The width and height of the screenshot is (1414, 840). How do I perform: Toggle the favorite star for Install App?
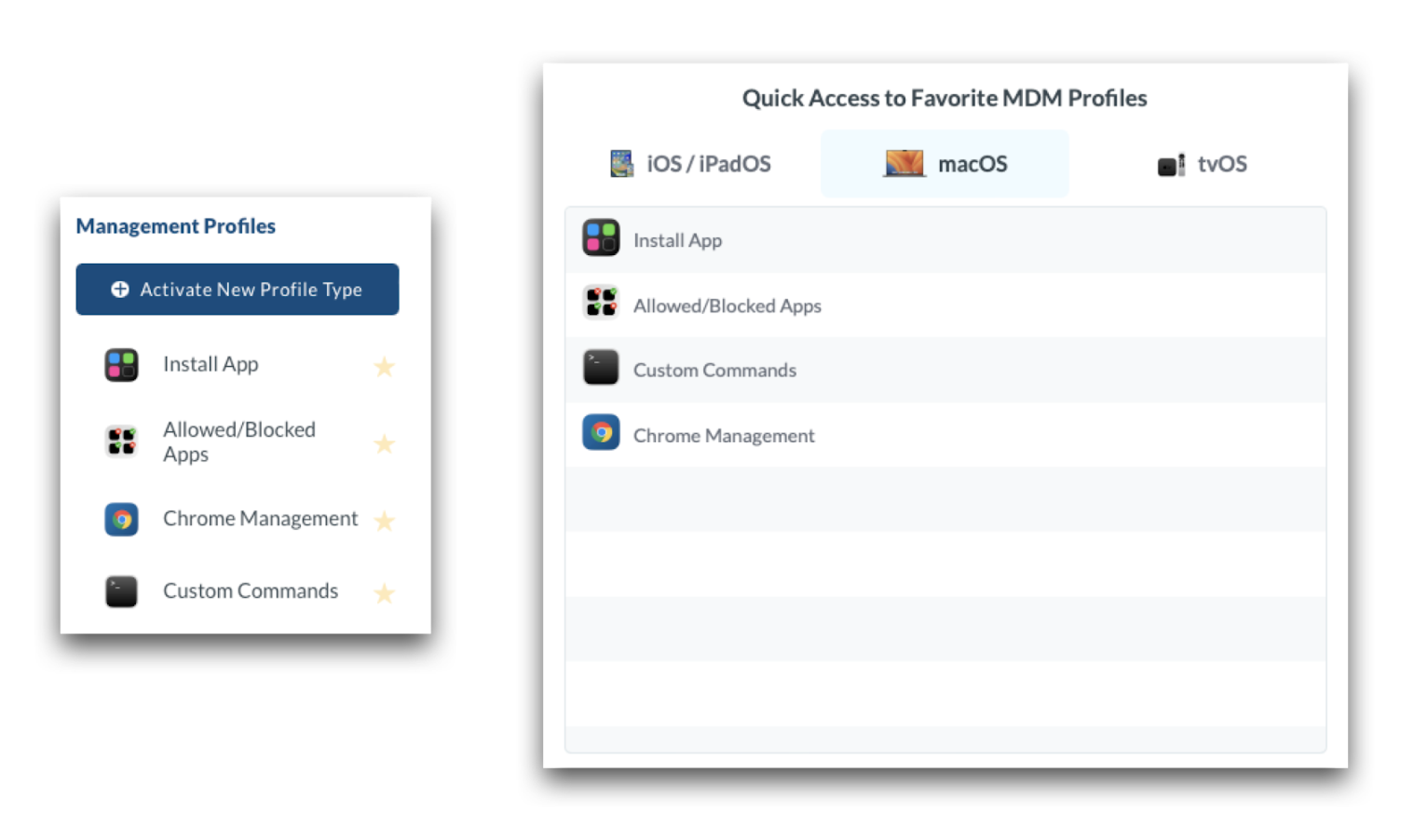point(384,367)
